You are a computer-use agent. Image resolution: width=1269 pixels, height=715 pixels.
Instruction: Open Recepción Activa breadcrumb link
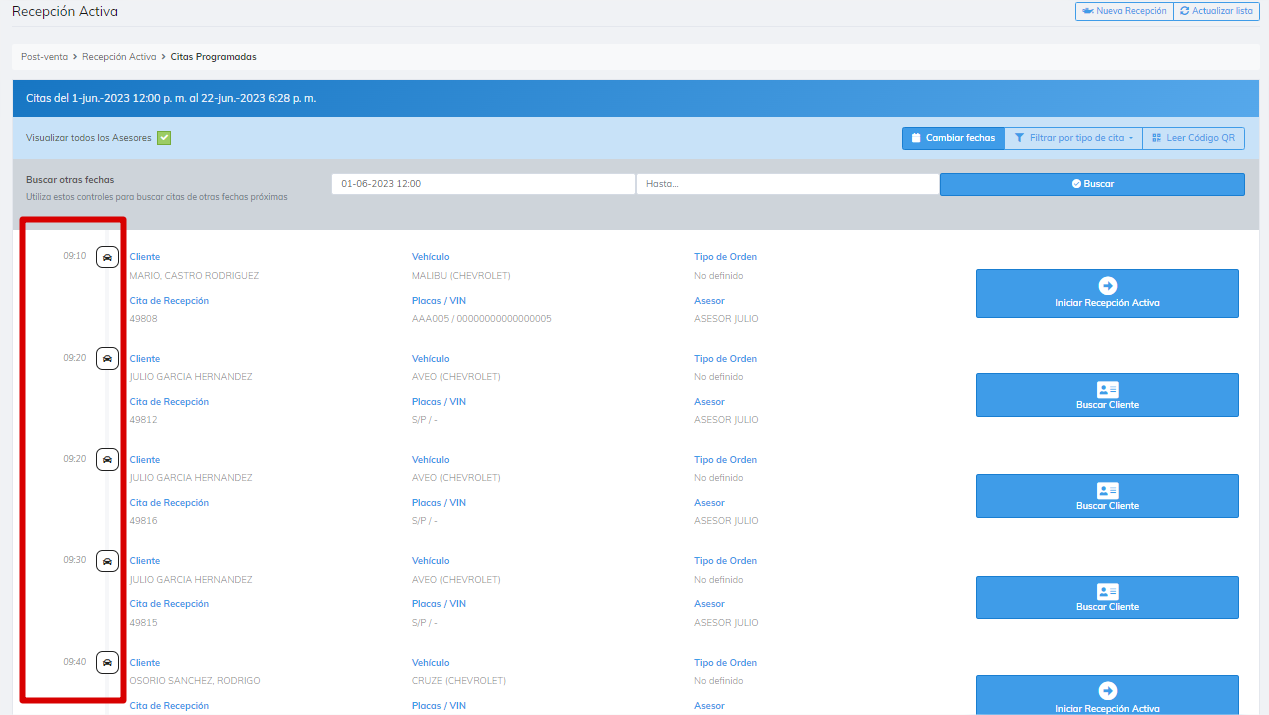point(119,57)
